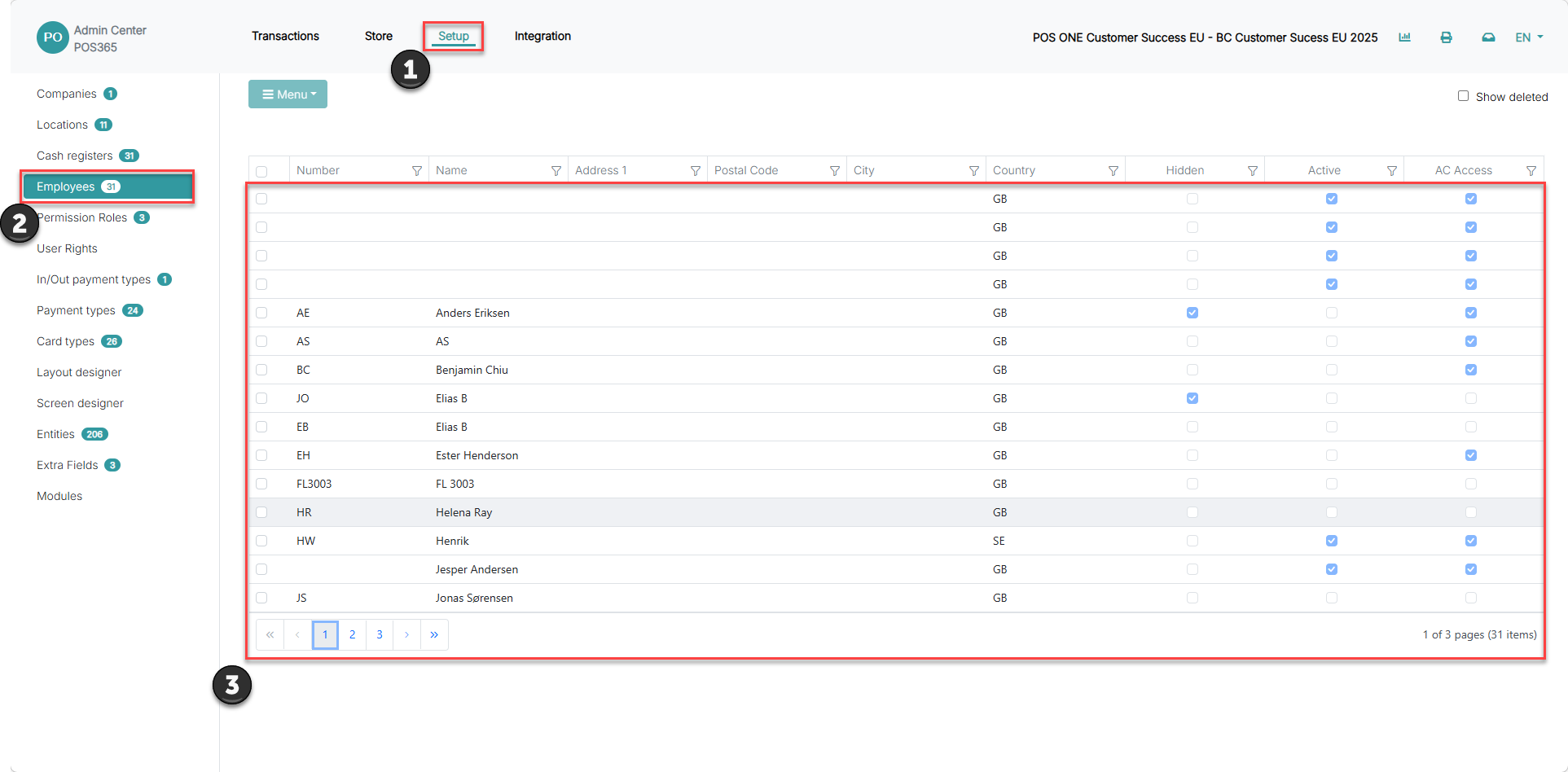Go to the previous page arrow
1568x772 pixels.
tap(297, 634)
